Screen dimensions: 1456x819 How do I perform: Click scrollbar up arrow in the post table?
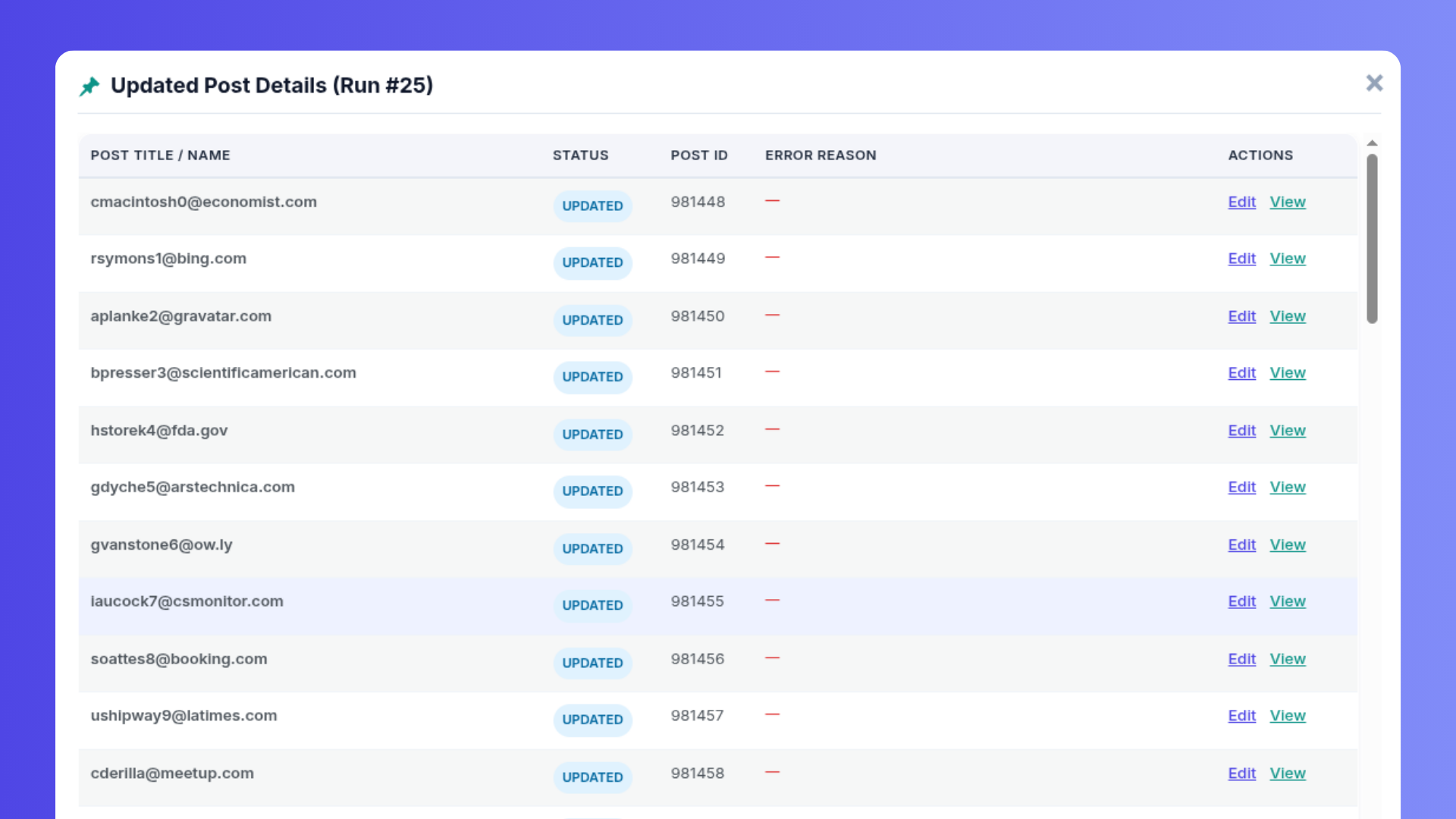coord(1372,143)
